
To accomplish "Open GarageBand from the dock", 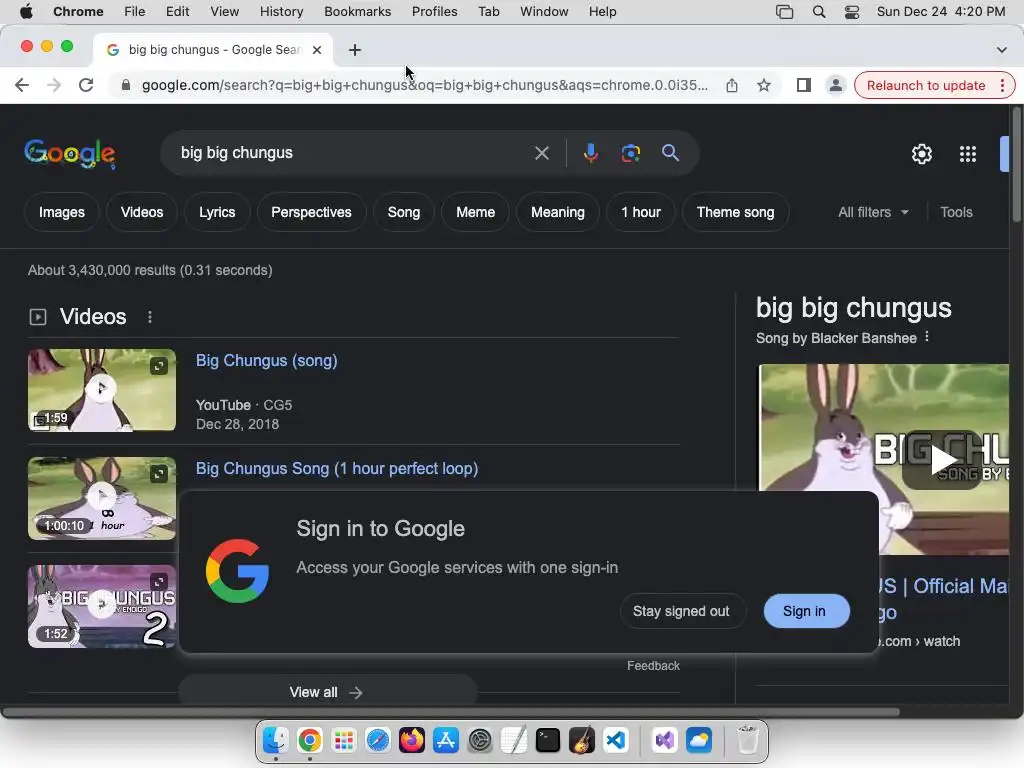I will click(581, 741).
